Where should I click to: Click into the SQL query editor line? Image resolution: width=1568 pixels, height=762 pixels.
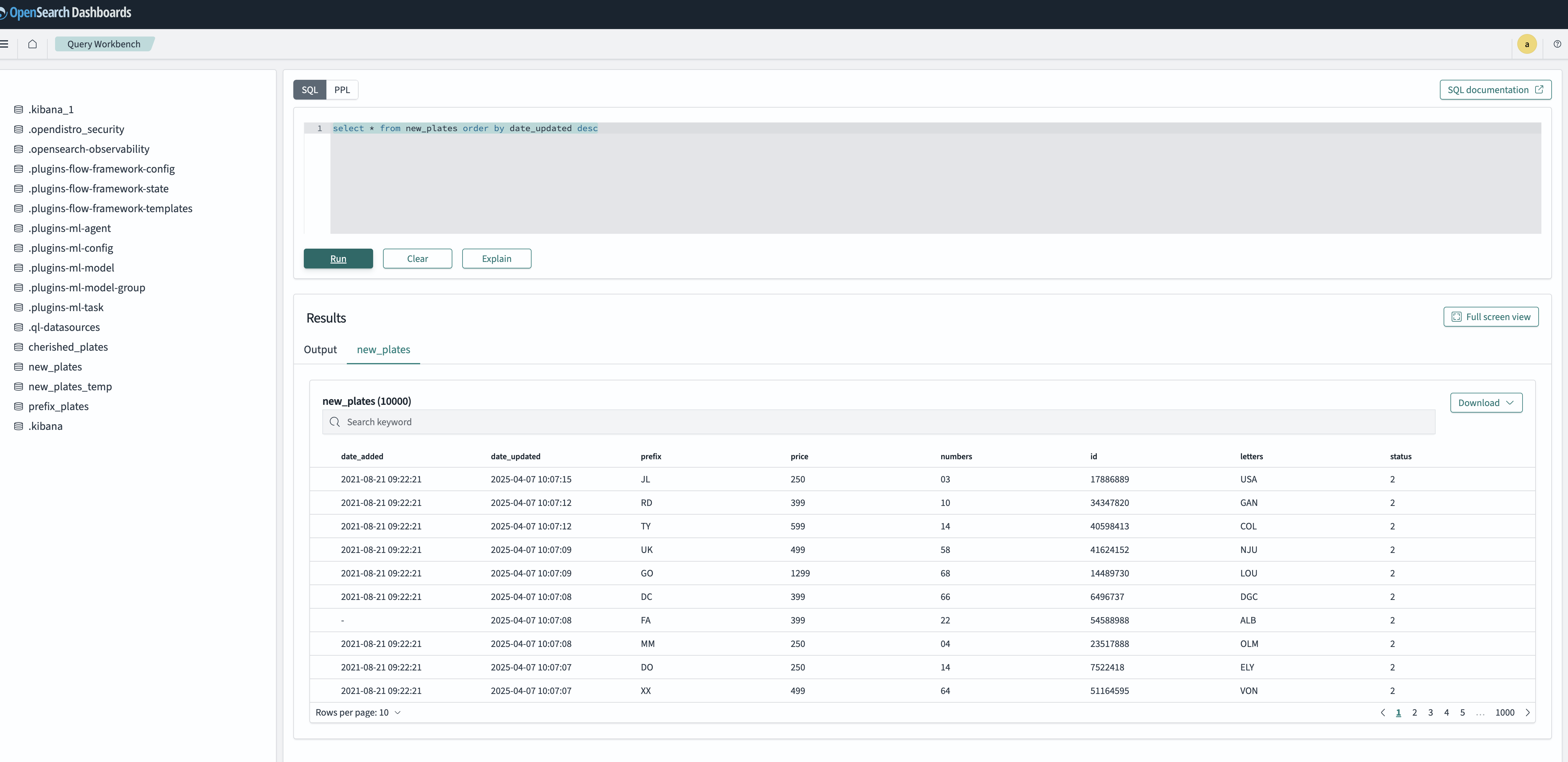936,128
